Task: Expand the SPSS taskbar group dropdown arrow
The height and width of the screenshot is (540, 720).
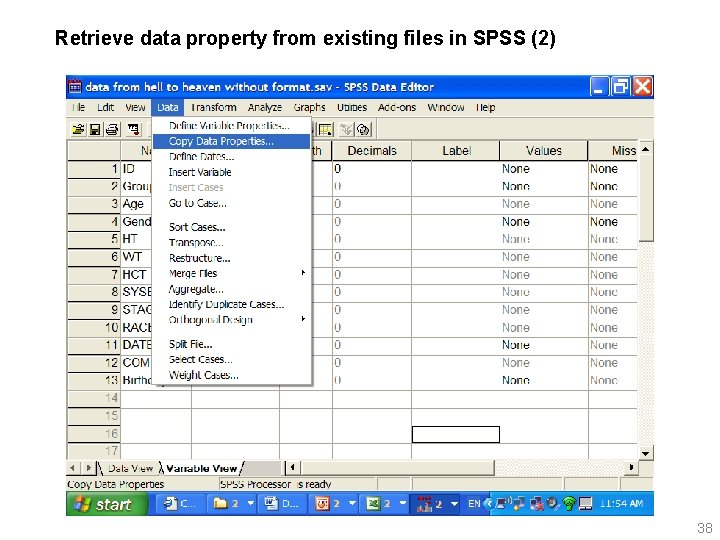Action: (454, 504)
